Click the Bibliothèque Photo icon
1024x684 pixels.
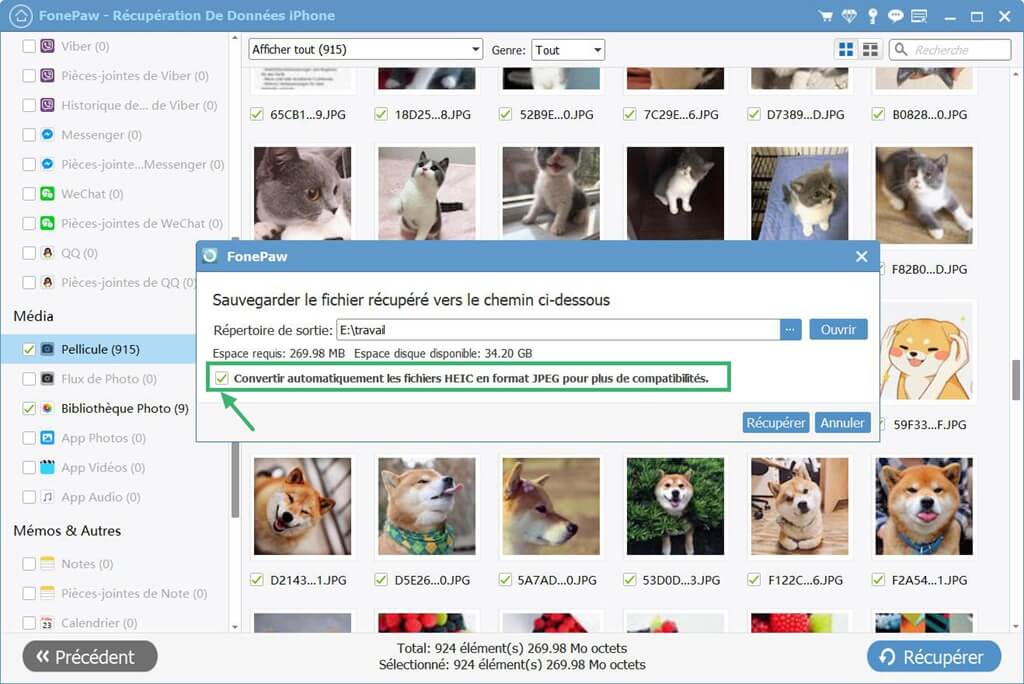(48, 408)
